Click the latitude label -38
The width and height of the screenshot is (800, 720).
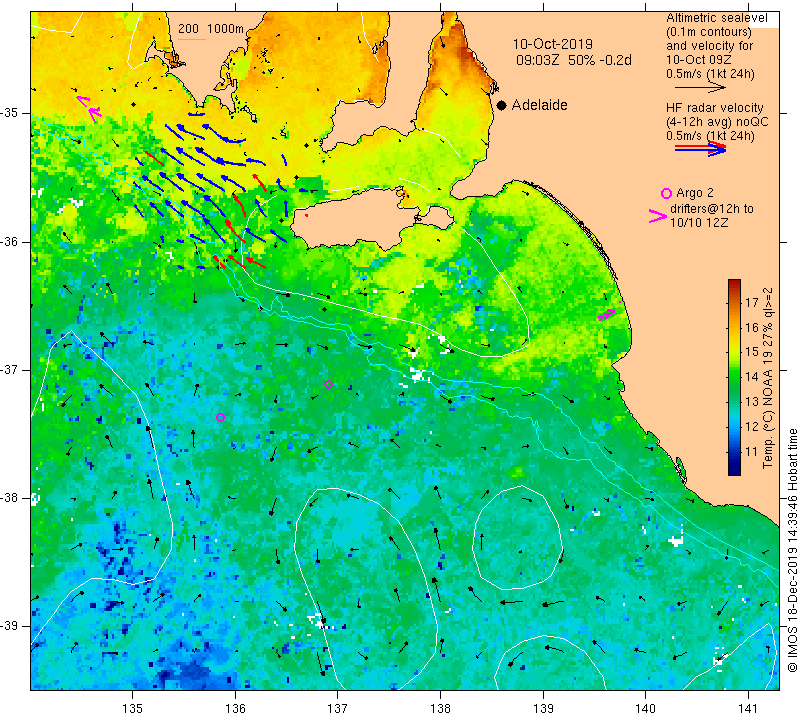[10, 498]
